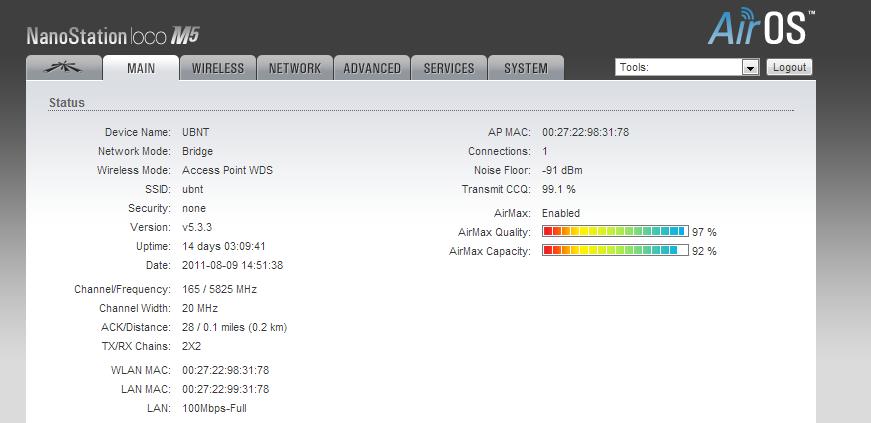
Task: Click the AirOS logo
Action: pyautogui.click(x=761, y=28)
